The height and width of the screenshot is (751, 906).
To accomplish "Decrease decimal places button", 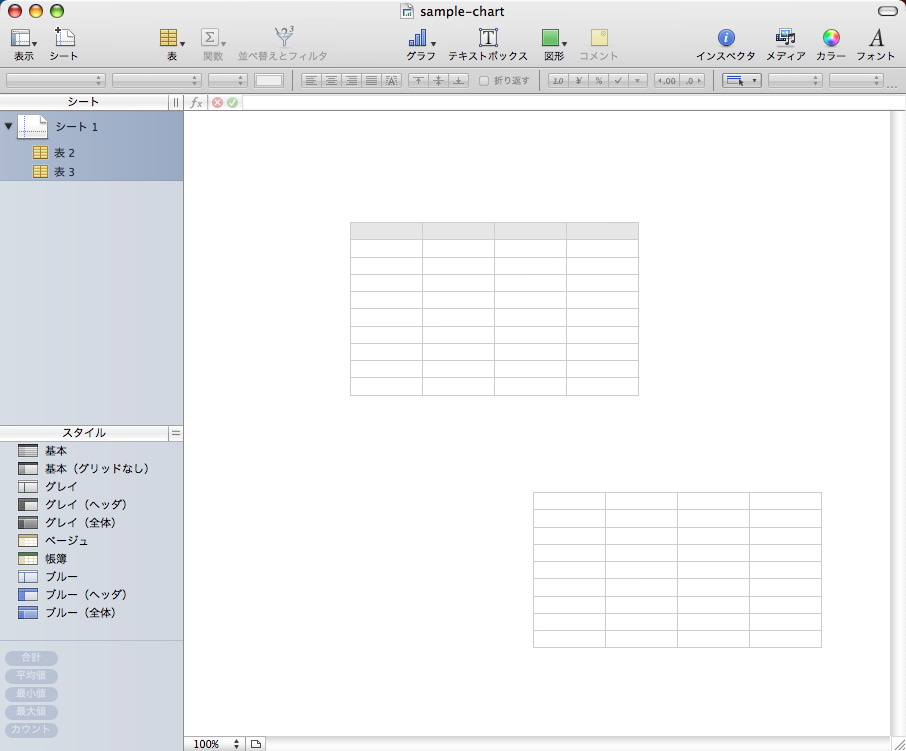I will tap(667, 81).
